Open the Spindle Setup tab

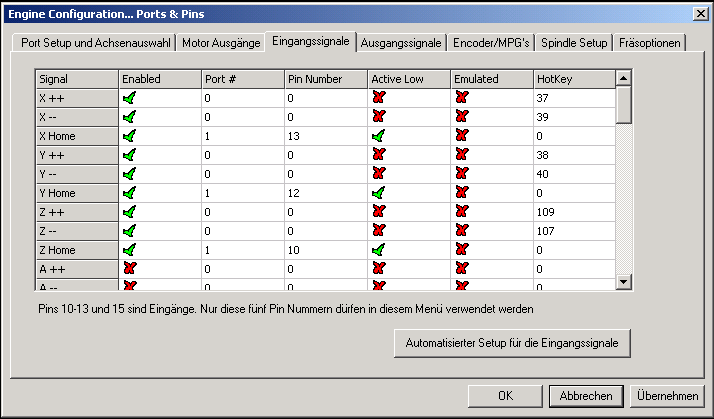tap(574, 43)
